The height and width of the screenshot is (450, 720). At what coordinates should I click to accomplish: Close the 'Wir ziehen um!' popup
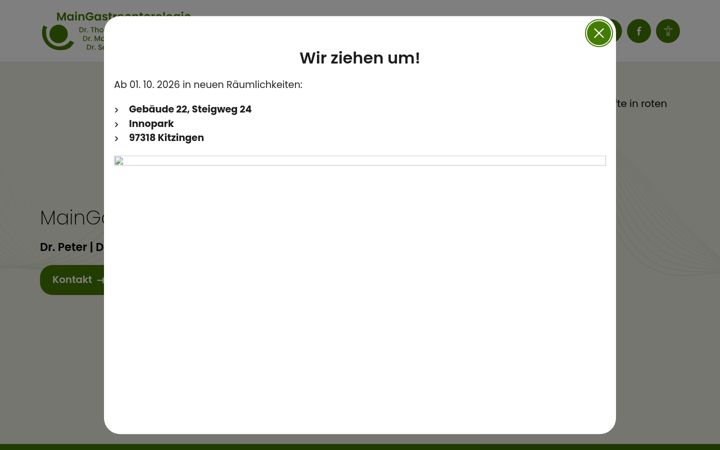[598, 33]
